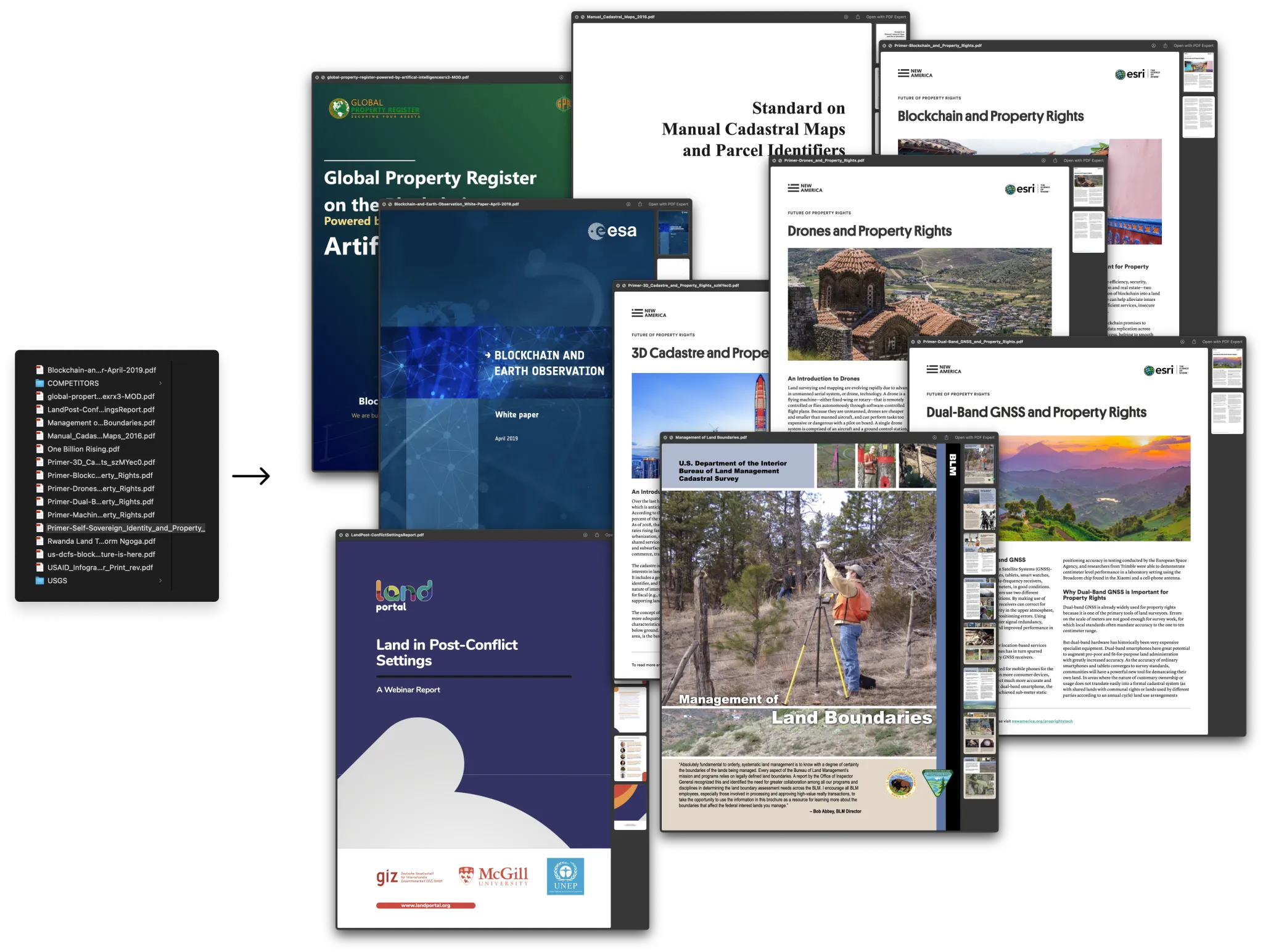Click Open with PDF Expert on the Drones primer window
The width and height of the screenshot is (1263, 952).
point(1084,160)
